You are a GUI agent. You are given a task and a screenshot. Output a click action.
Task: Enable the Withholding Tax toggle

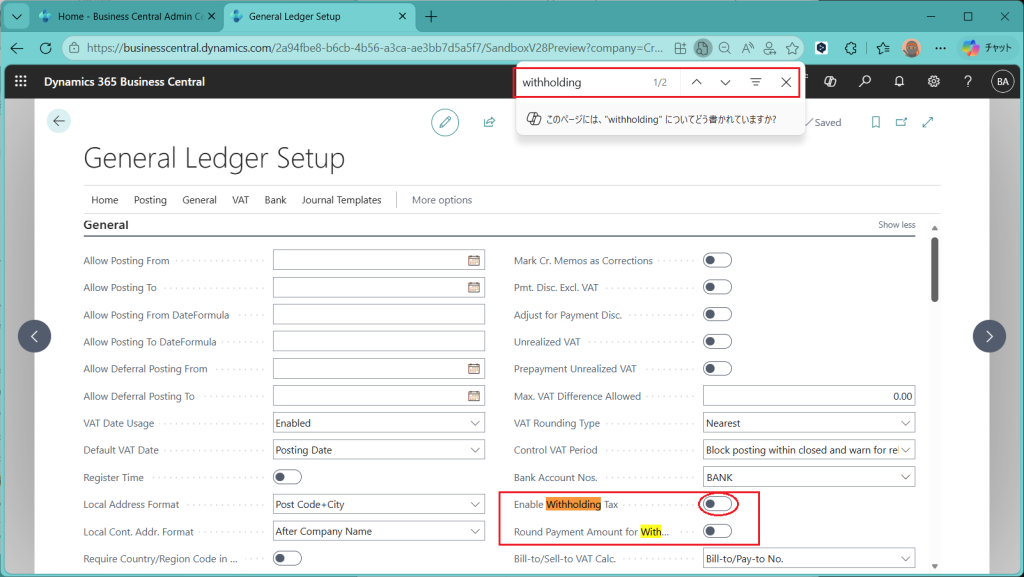[x=717, y=504]
